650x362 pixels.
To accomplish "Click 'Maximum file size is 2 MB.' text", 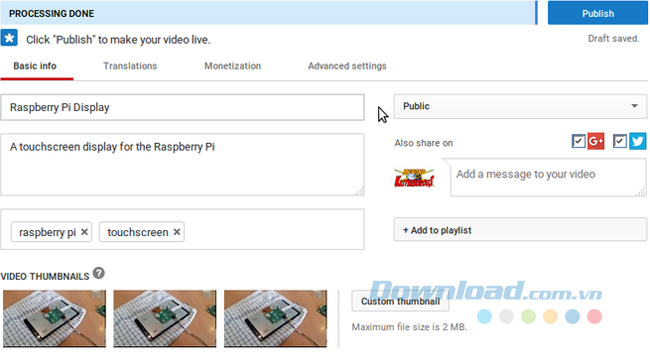I will pyautogui.click(x=409, y=327).
